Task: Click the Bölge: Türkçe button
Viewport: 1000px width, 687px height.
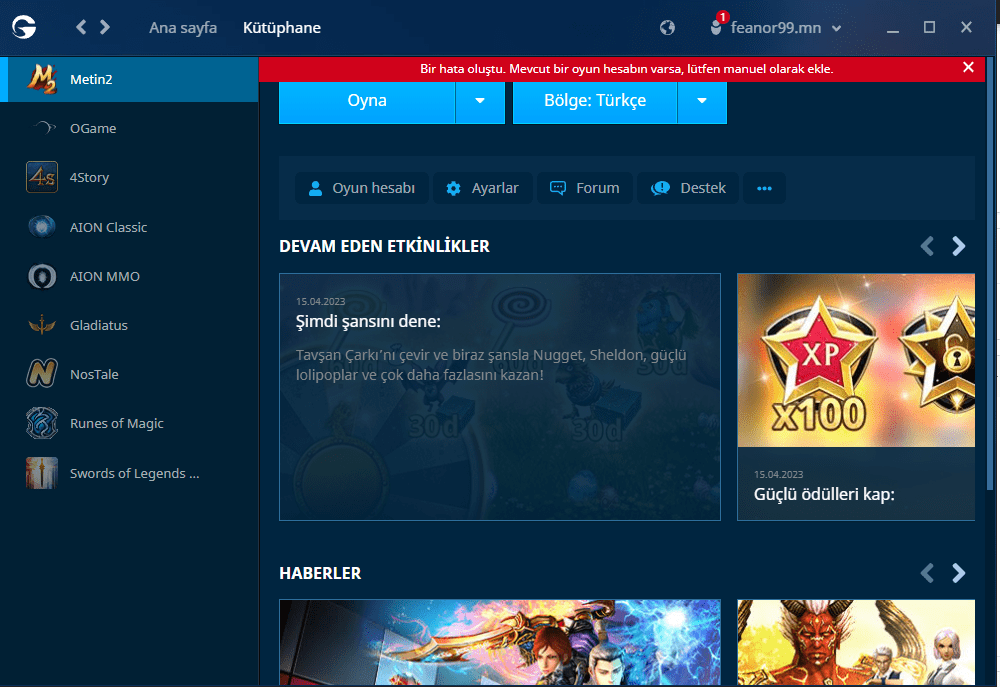Action: click(594, 101)
